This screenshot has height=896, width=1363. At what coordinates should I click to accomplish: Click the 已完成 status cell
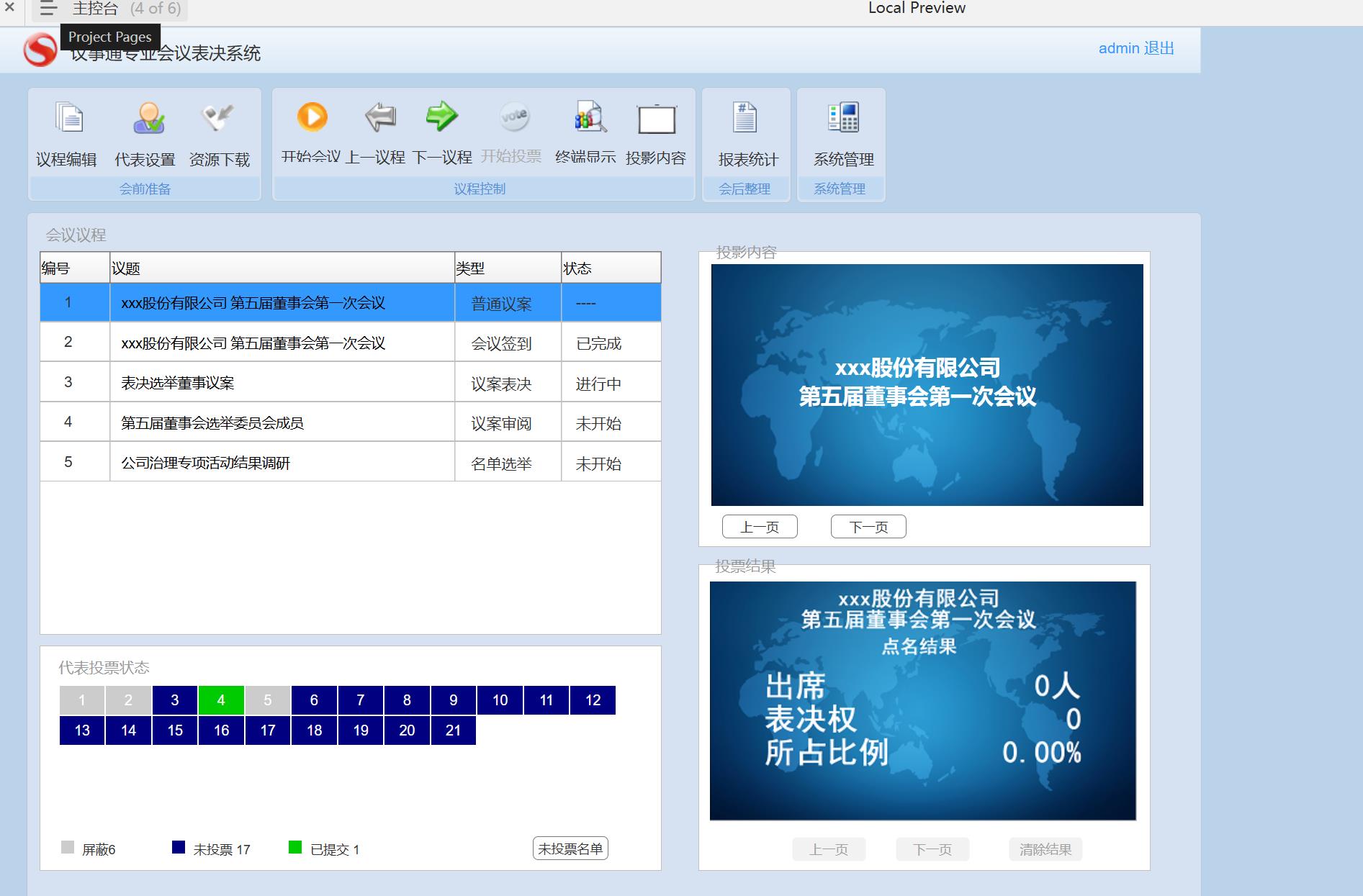click(611, 342)
